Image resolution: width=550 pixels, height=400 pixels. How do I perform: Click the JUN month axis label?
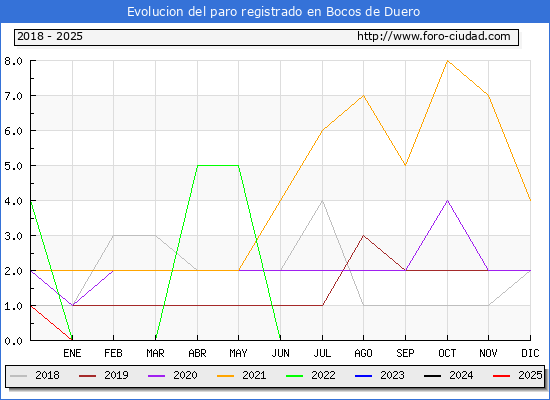(281, 353)
